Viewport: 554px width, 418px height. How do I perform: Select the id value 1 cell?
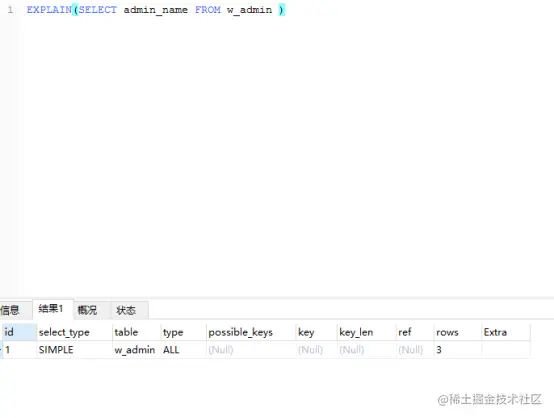pos(19,350)
